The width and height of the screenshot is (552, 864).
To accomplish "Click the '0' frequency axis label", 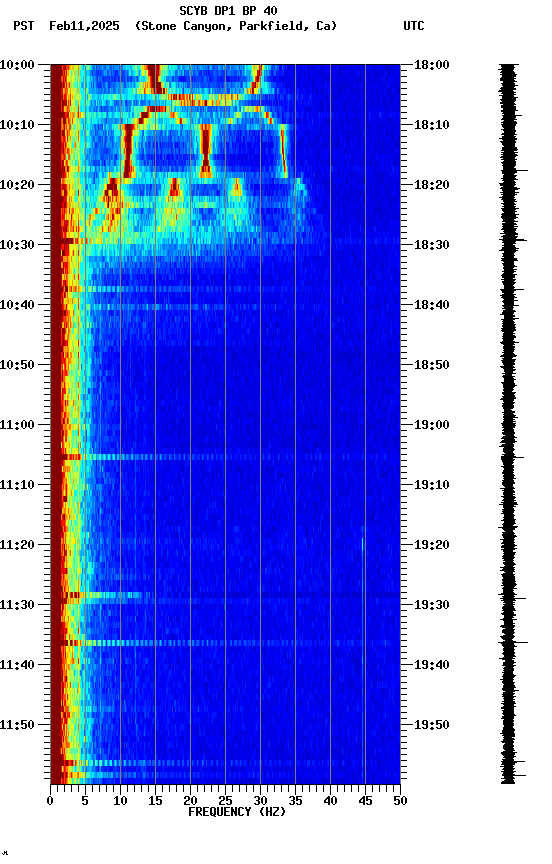I will [x=50, y=801].
